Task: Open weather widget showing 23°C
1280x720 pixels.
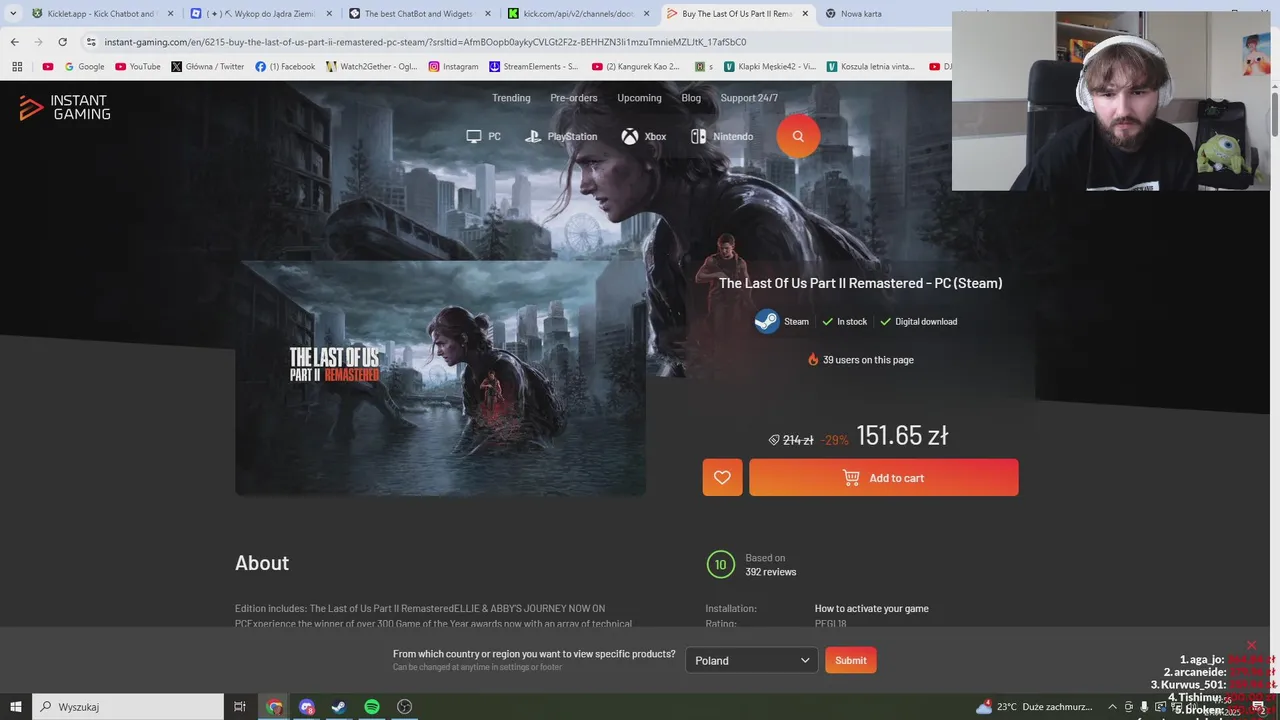Action: [x=1033, y=707]
